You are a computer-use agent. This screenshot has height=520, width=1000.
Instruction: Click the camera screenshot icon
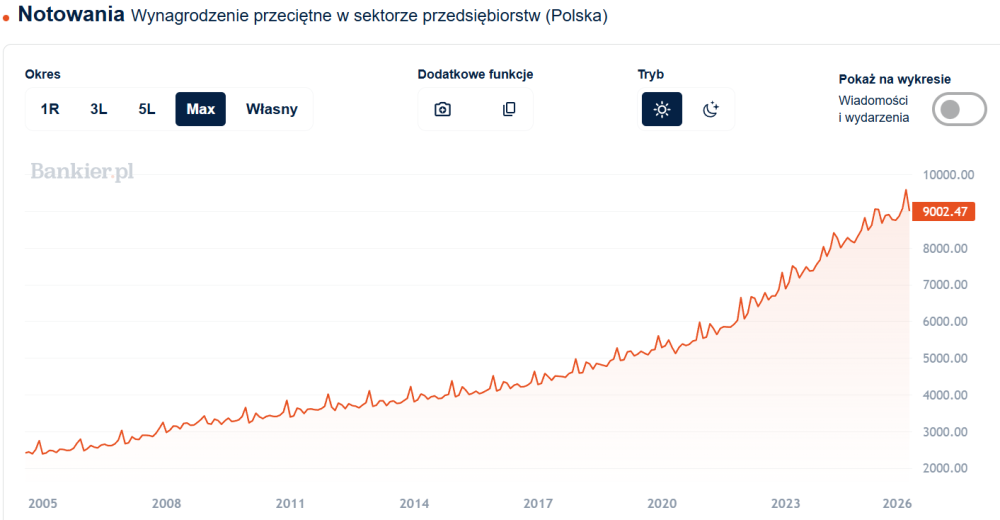(x=443, y=109)
